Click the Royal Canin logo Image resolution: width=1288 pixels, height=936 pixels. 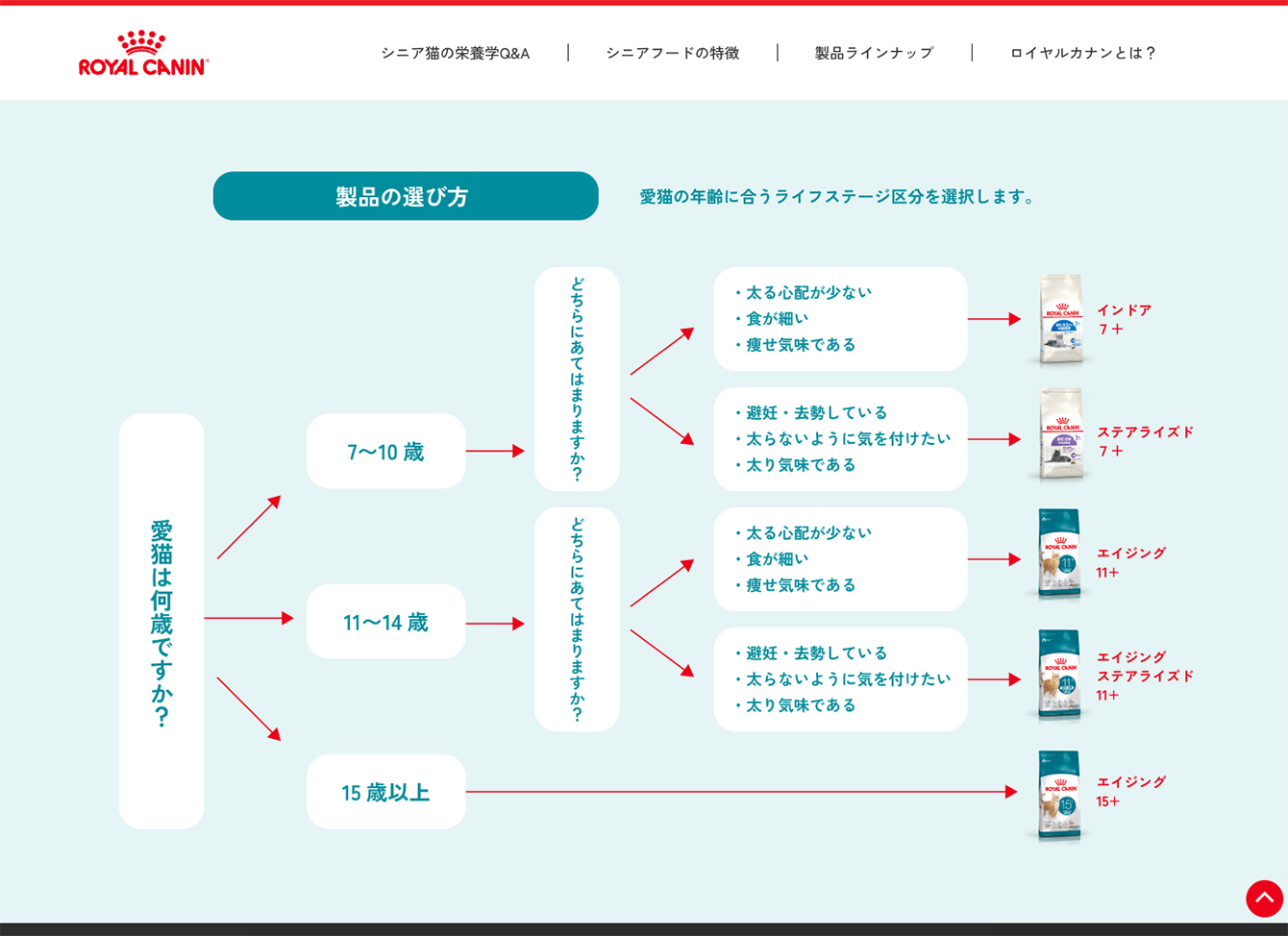point(143,53)
